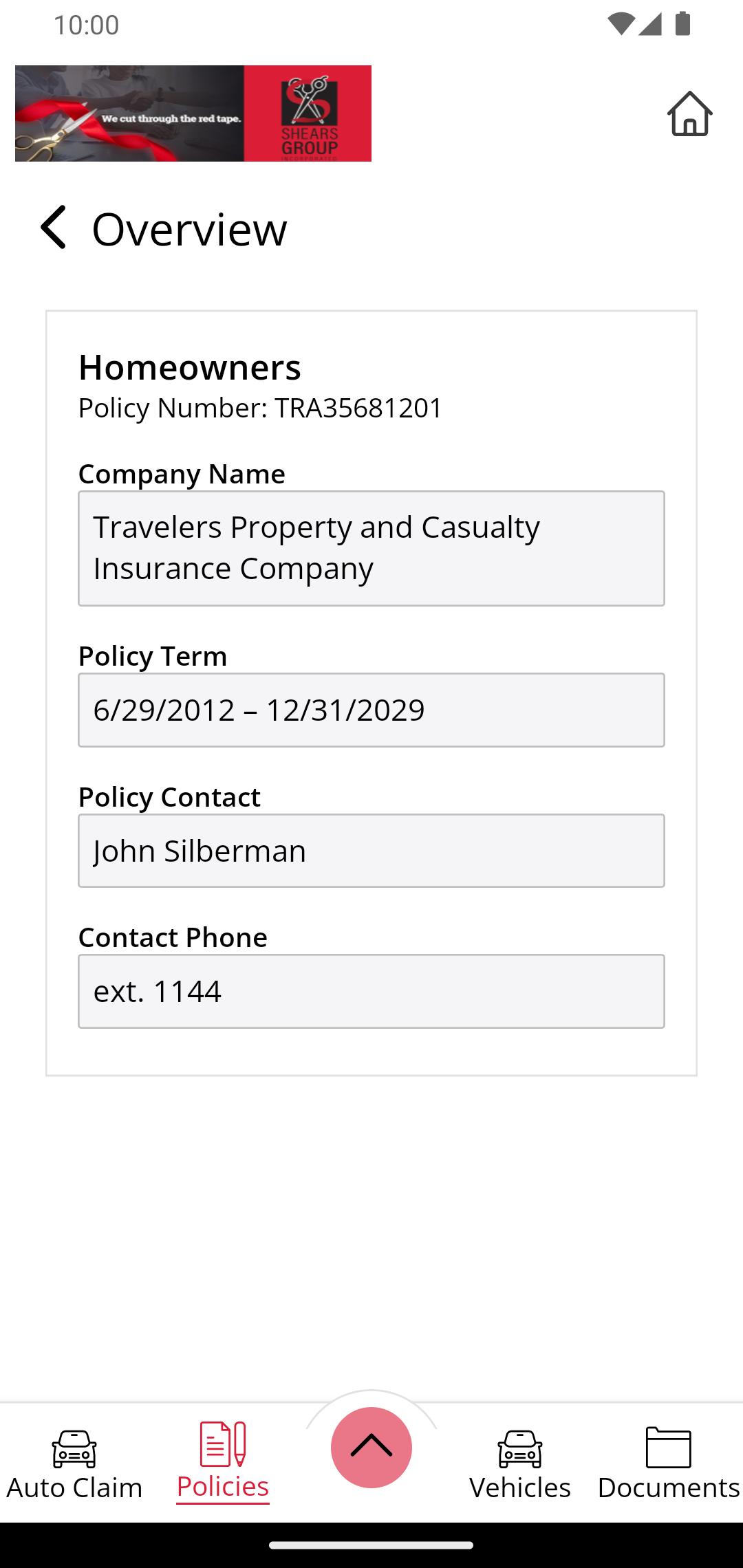The height and width of the screenshot is (1568, 743).
Task: Tap the home icon
Action: tap(689, 113)
